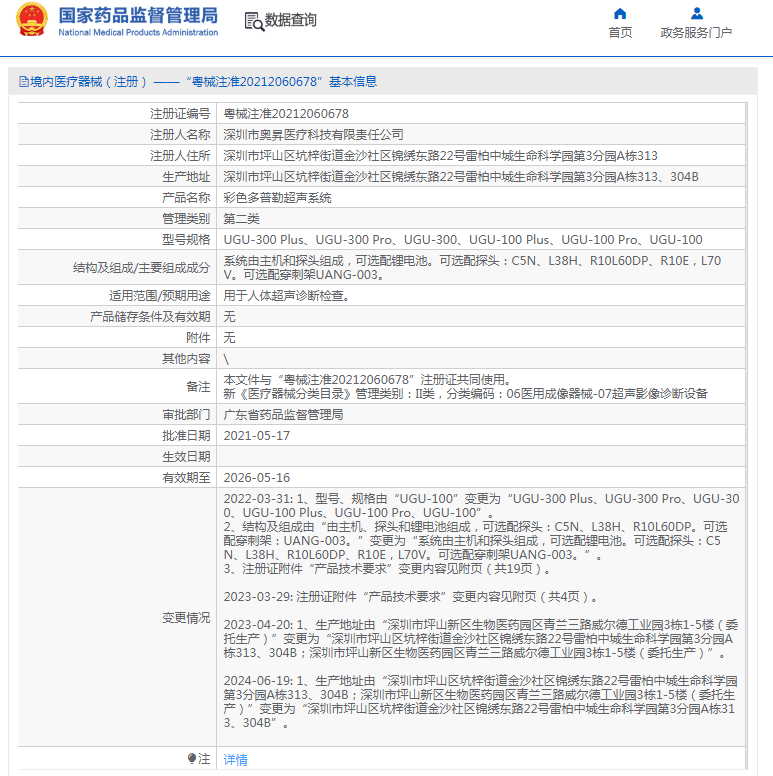
Task: Select registration number value 粤械注准20212060678
Action: [x=286, y=114]
